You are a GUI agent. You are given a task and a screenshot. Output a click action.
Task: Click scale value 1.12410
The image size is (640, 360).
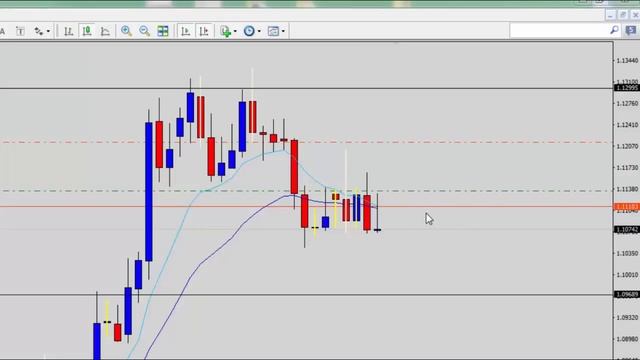coord(627,125)
